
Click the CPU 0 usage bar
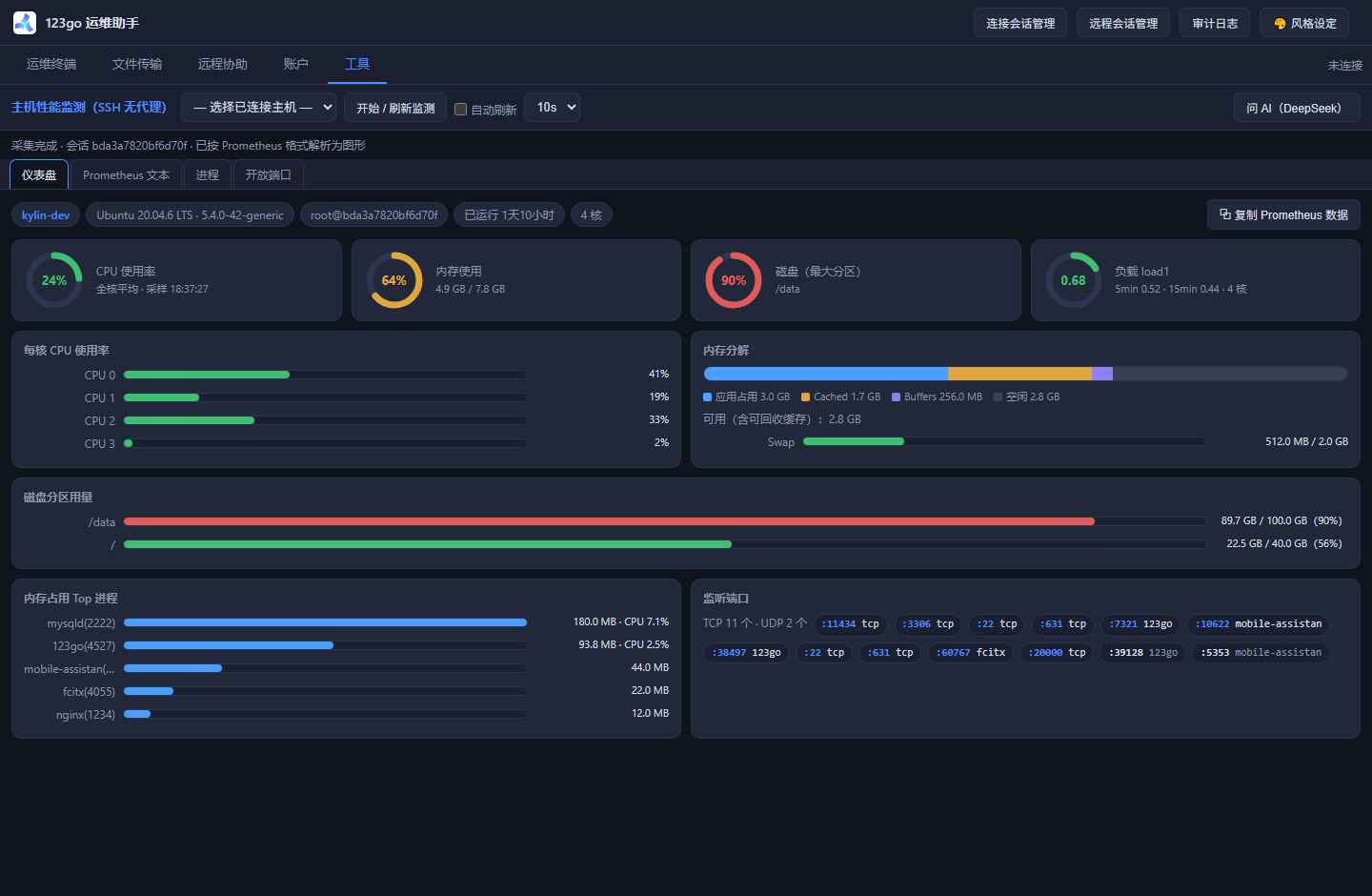(x=325, y=375)
